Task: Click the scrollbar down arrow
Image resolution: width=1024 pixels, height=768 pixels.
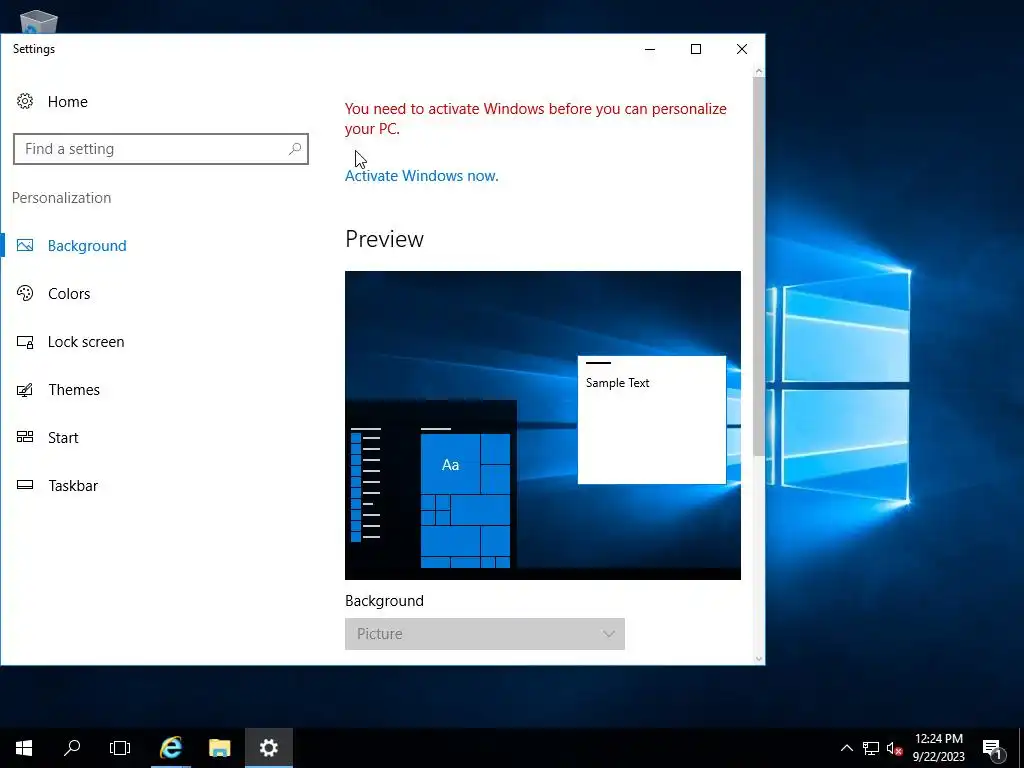Action: (x=758, y=658)
